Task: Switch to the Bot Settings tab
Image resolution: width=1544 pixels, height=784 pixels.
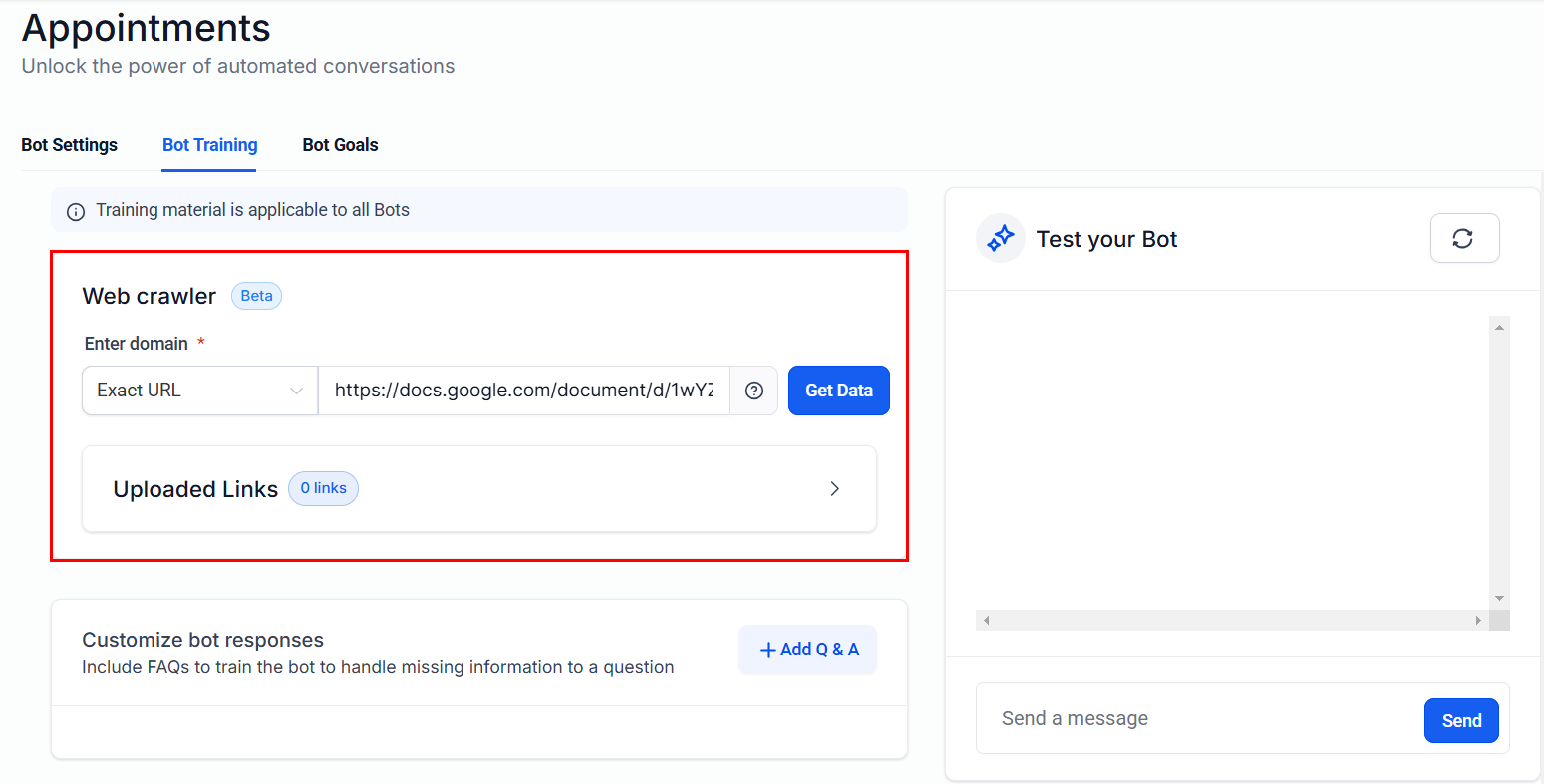Action: click(70, 145)
